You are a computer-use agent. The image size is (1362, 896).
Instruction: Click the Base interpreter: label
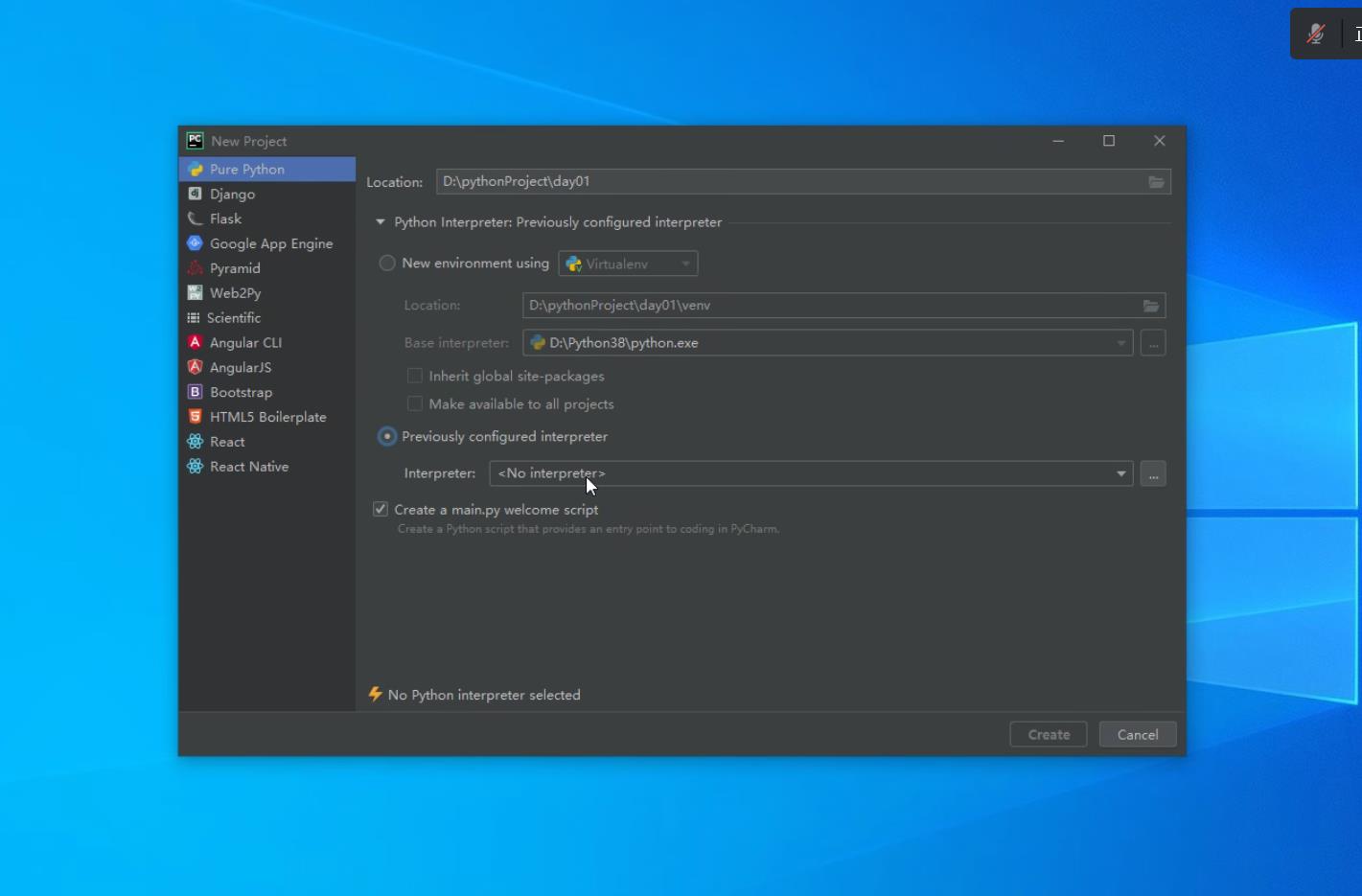coord(457,343)
